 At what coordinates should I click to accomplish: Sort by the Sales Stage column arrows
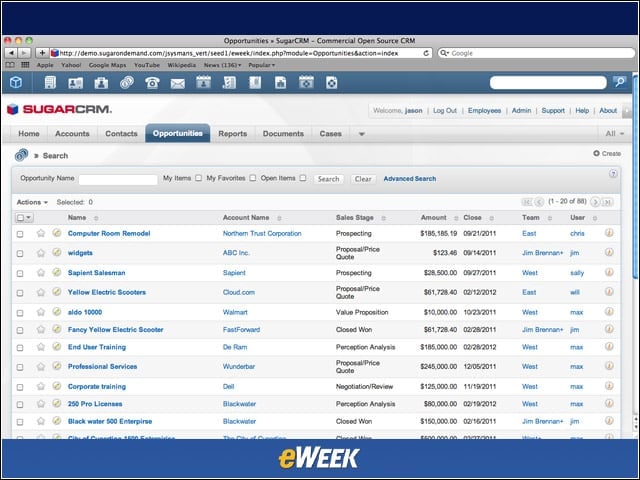click(x=383, y=218)
